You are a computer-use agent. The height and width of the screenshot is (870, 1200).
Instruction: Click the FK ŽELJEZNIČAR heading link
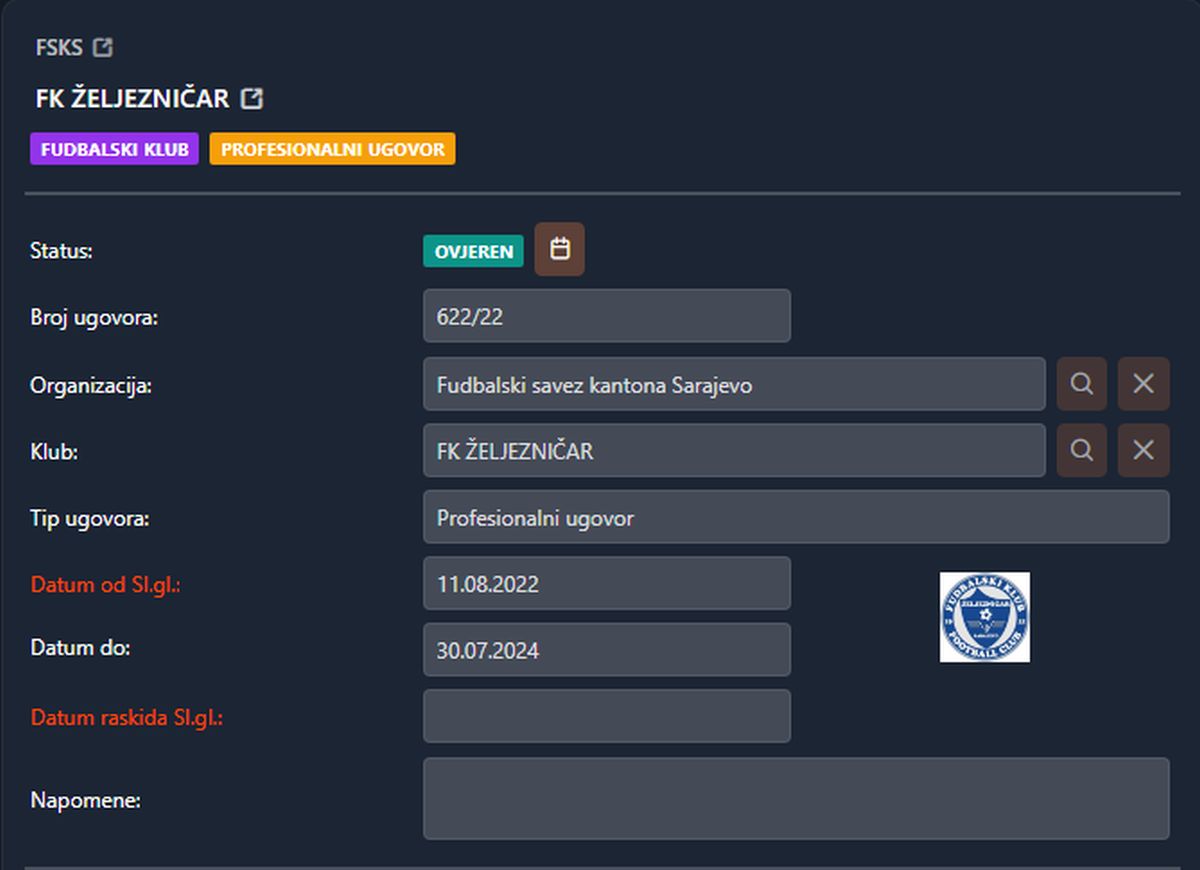tap(132, 98)
